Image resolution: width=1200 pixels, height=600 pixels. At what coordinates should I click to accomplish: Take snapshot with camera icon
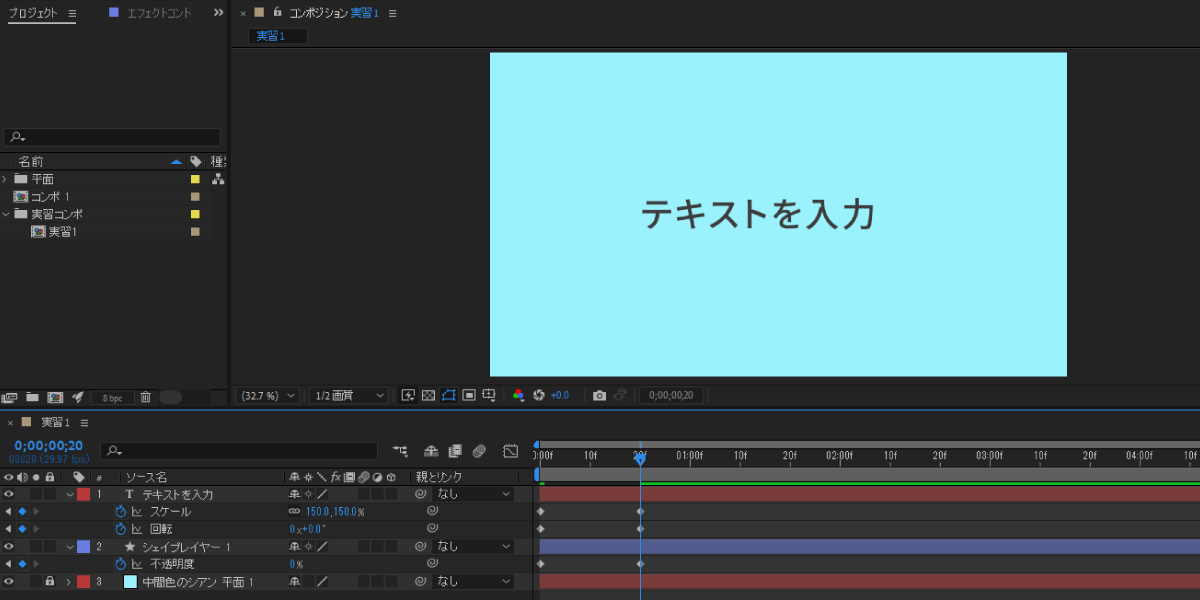(x=599, y=395)
